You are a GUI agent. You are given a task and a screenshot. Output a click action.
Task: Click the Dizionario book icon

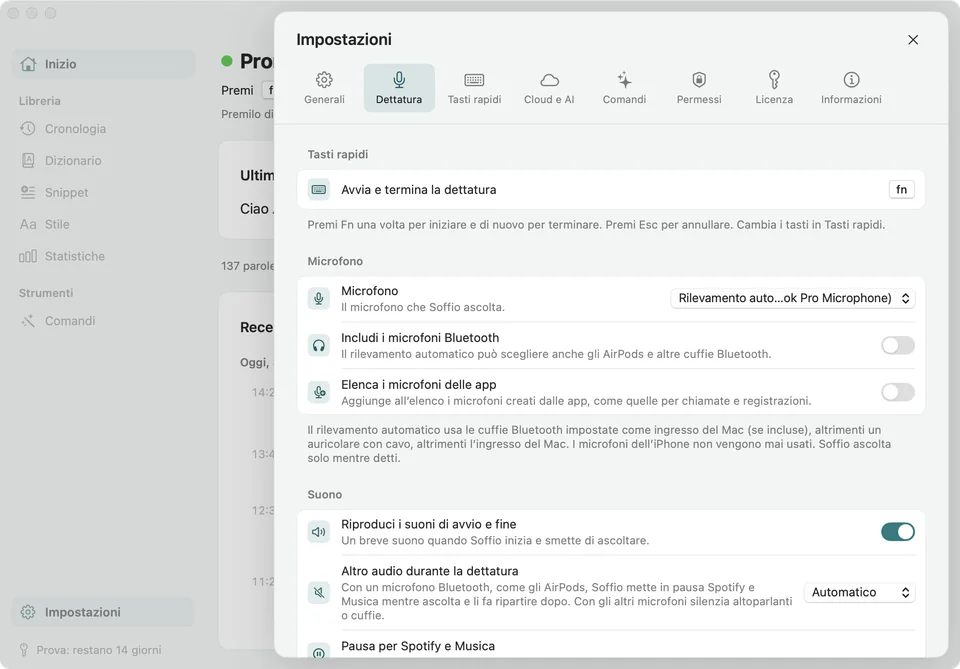28,160
